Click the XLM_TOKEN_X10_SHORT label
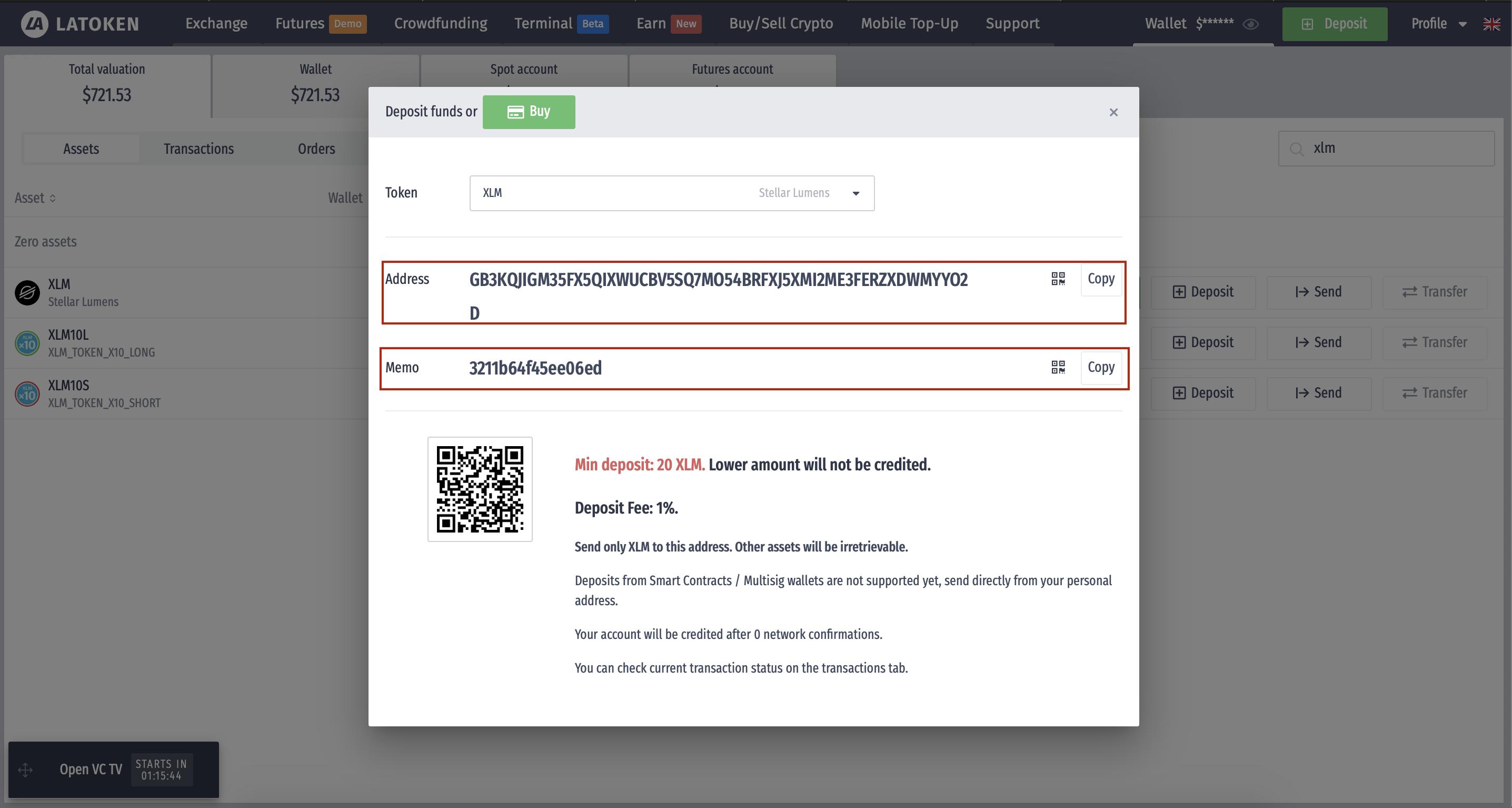Viewport: 1512px width, 808px height. pos(104,403)
